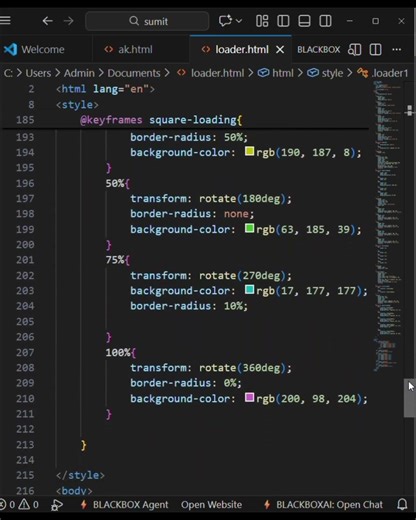Open the Copilot chat icon

(x=225, y=21)
